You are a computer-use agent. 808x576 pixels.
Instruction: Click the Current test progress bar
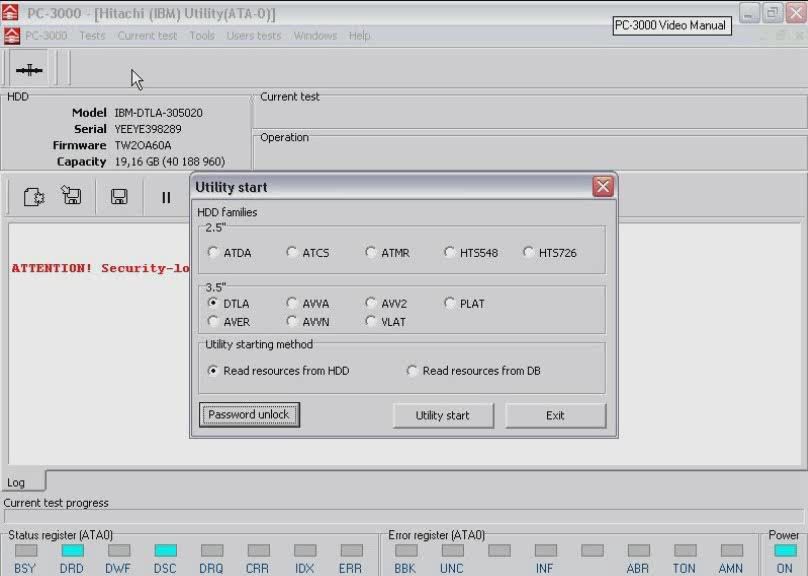[403, 516]
